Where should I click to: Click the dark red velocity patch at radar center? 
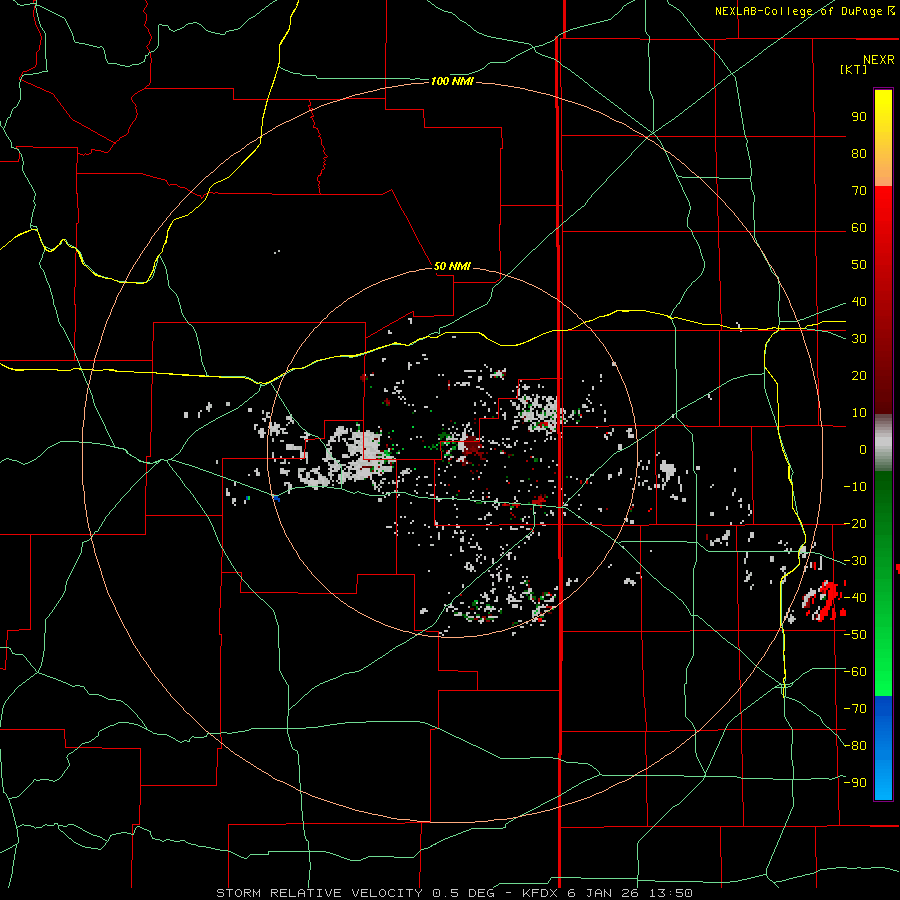[472, 447]
